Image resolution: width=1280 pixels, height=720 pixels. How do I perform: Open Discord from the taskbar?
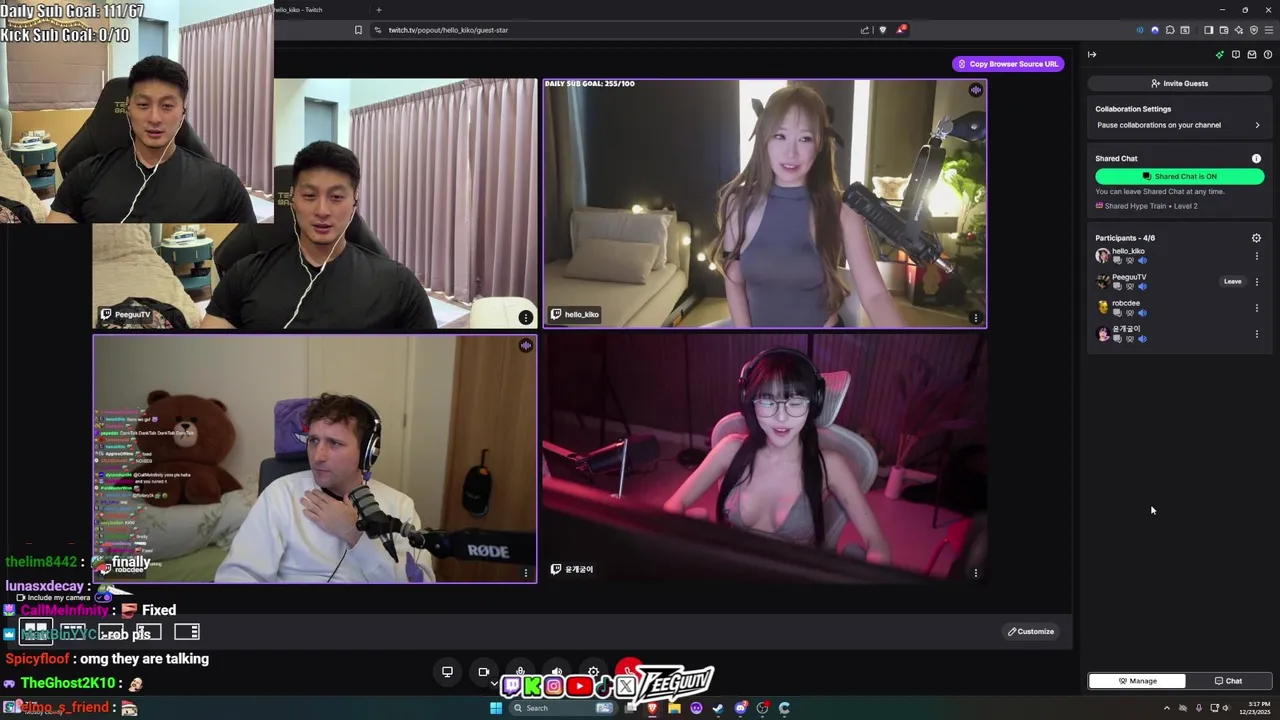(x=740, y=708)
